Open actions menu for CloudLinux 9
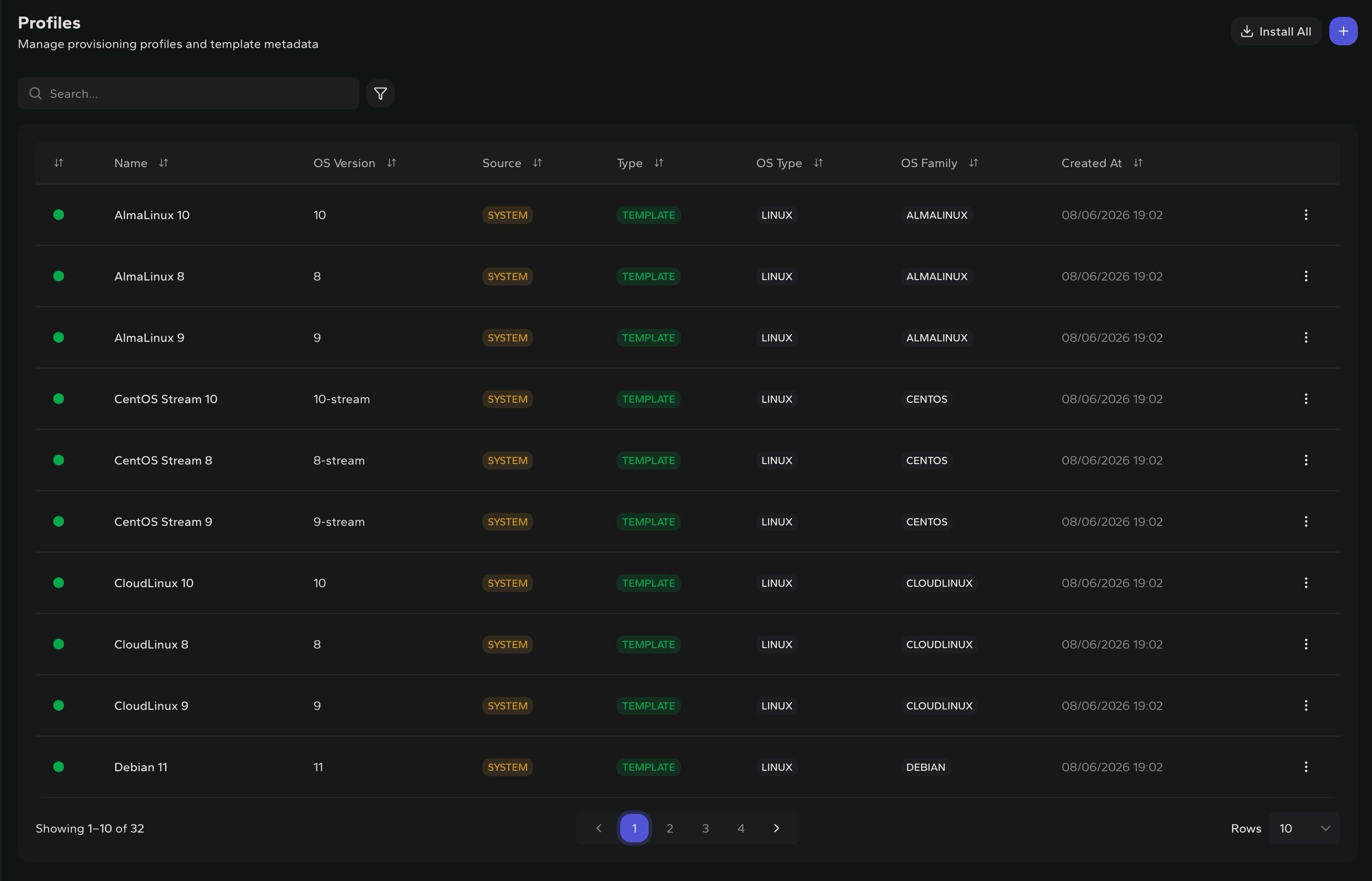Image resolution: width=1372 pixels, height=881 pixels. point(1306,705)
